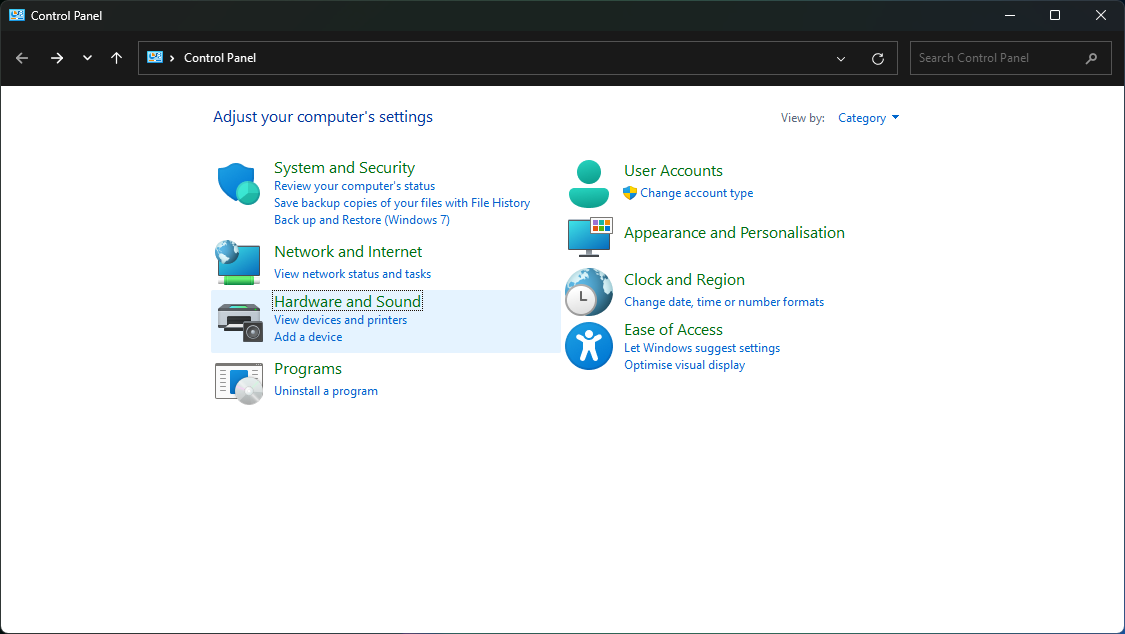Click the Change account type link
Screen dimensions: 1125x634
pyautogui.click(x=697, y=193)
